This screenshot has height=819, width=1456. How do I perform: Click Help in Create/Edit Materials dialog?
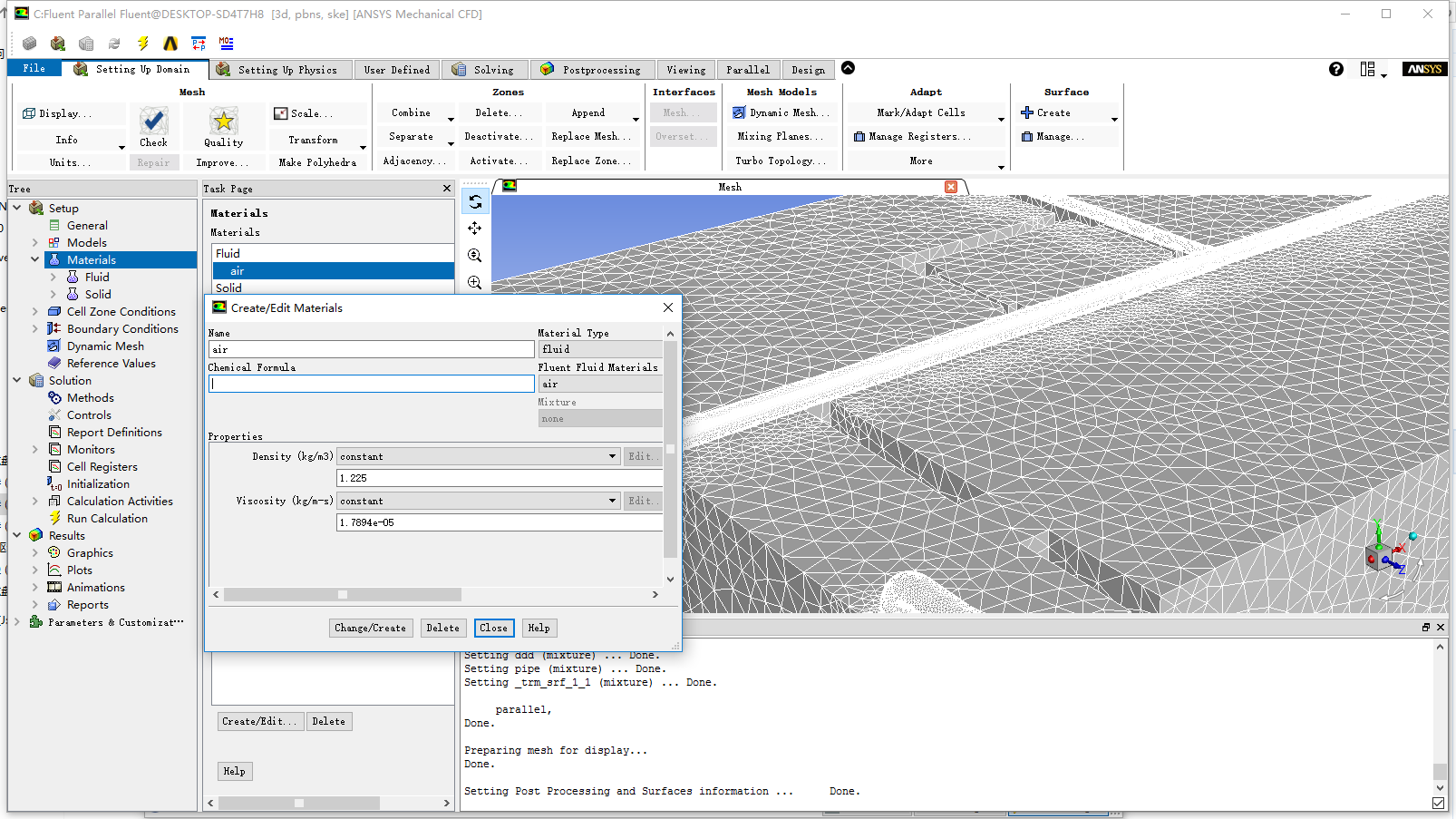[x=539, y=628]
